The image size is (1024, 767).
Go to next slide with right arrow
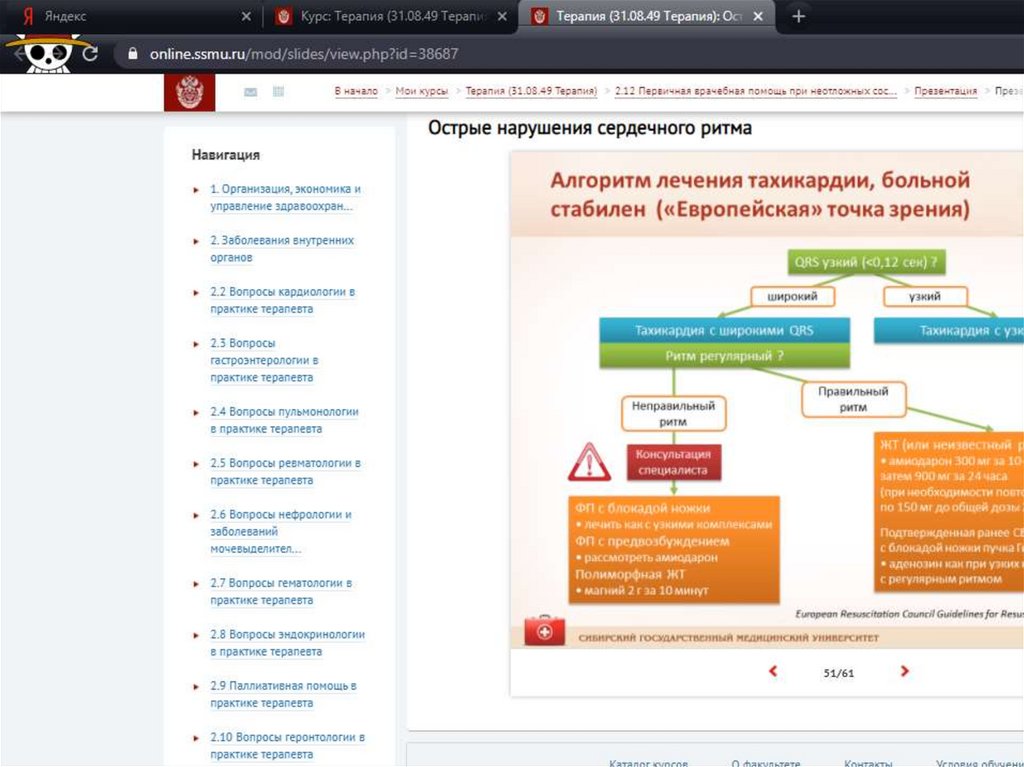904,671
